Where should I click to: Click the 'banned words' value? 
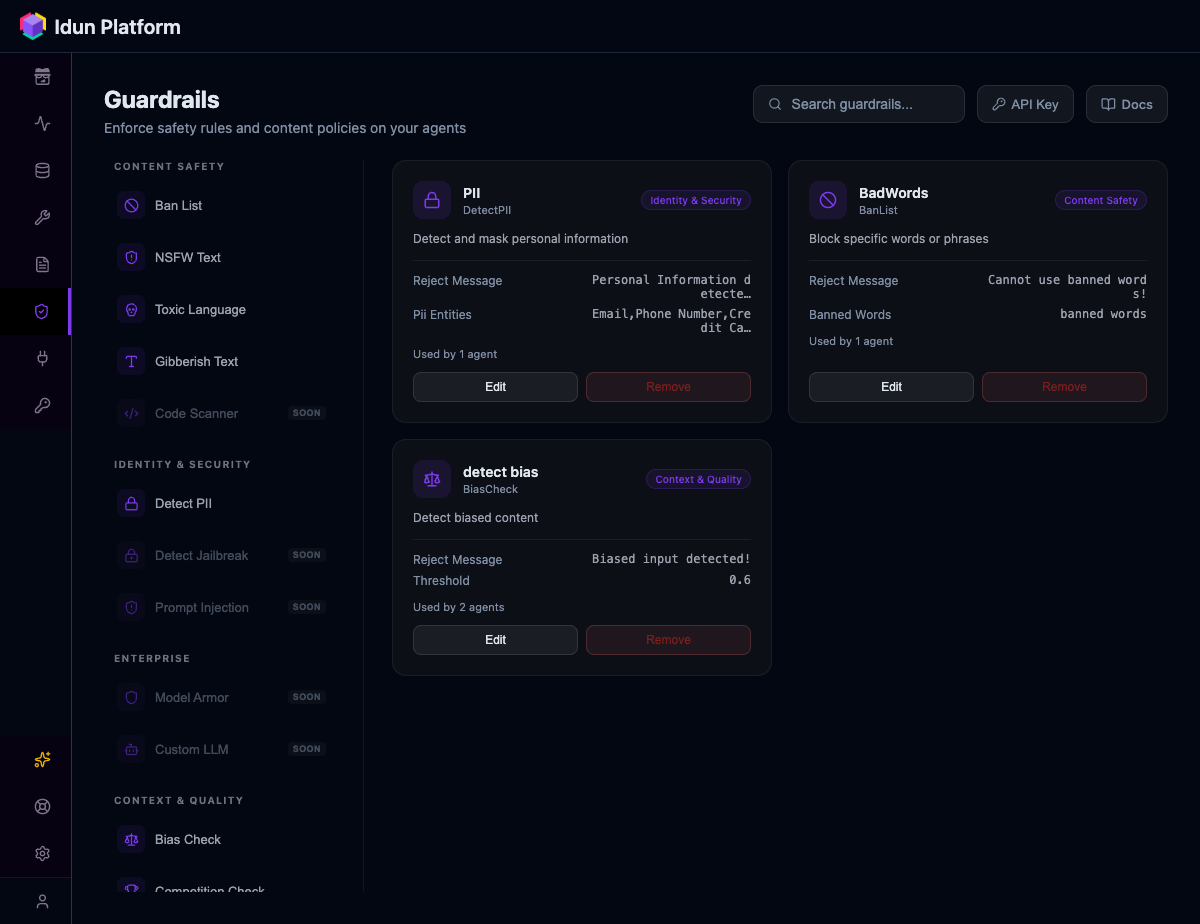(1104, 314)
